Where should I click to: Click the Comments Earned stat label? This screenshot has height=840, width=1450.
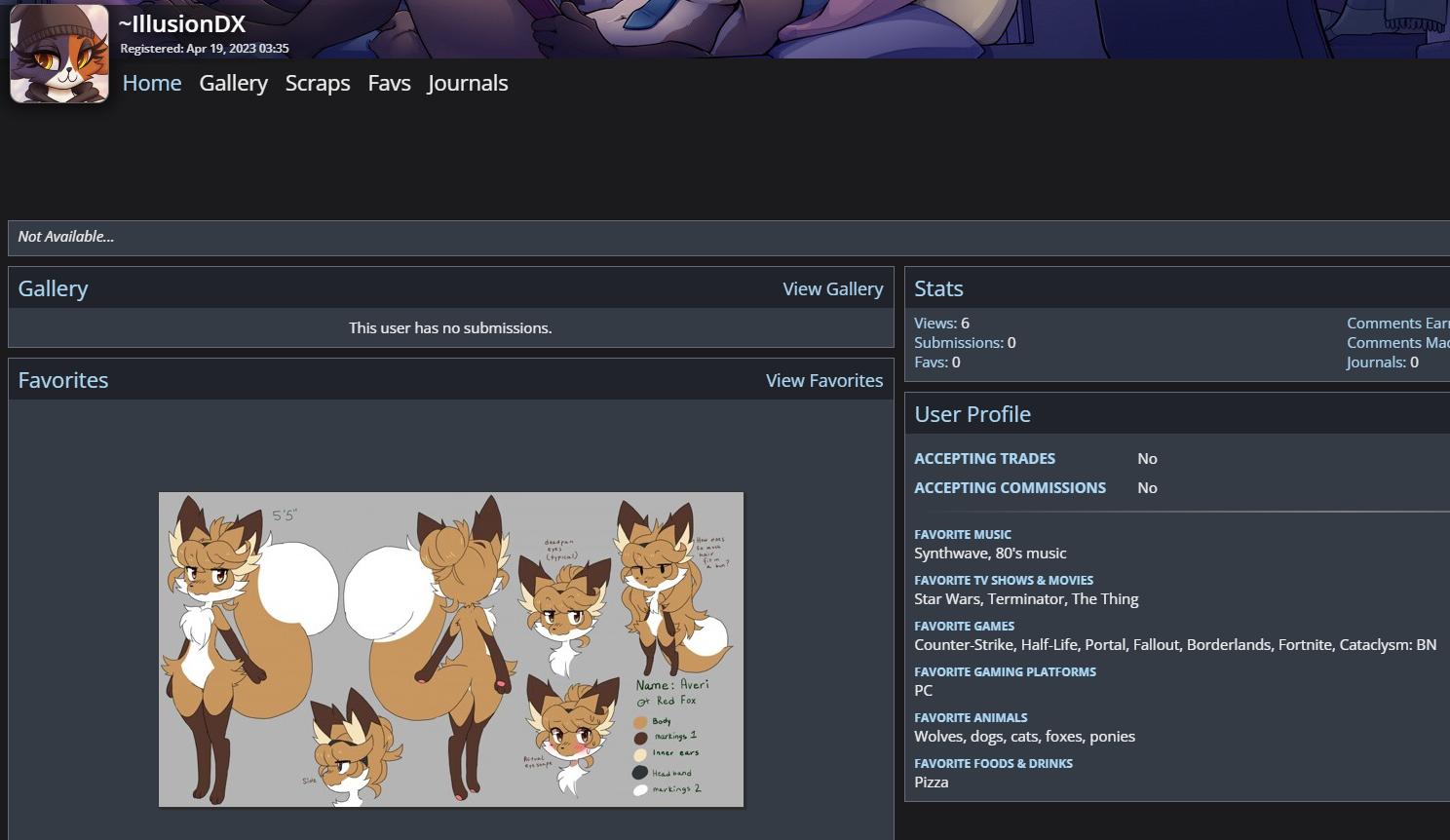click(x=1398, y=324)
